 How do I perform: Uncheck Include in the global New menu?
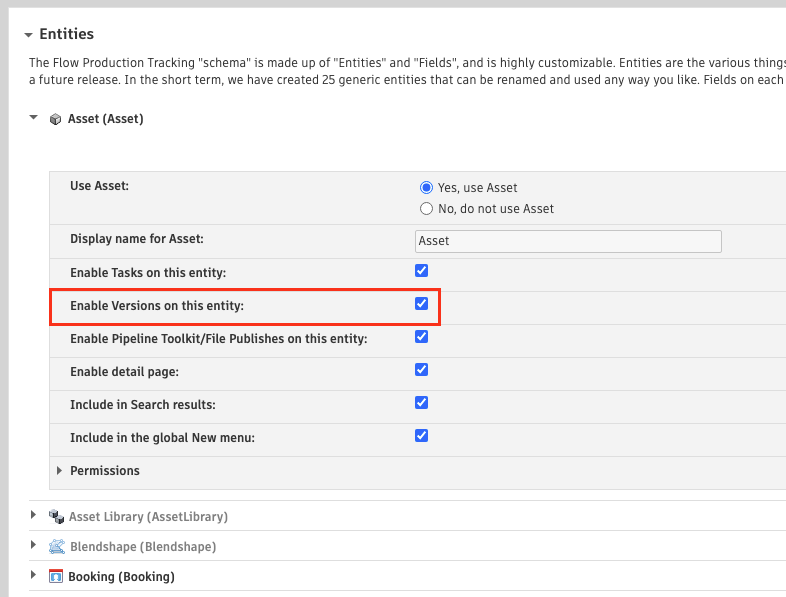pyautogui.click(x=422, y=436)
